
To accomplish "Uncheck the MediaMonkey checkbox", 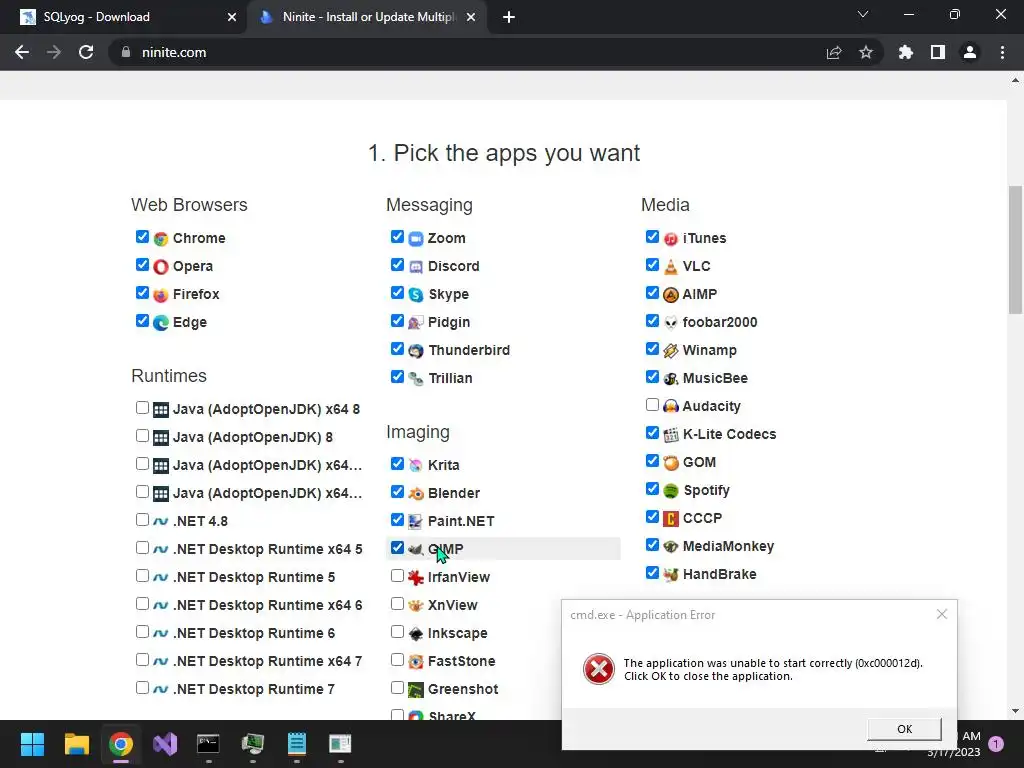I will click(652, 544).
